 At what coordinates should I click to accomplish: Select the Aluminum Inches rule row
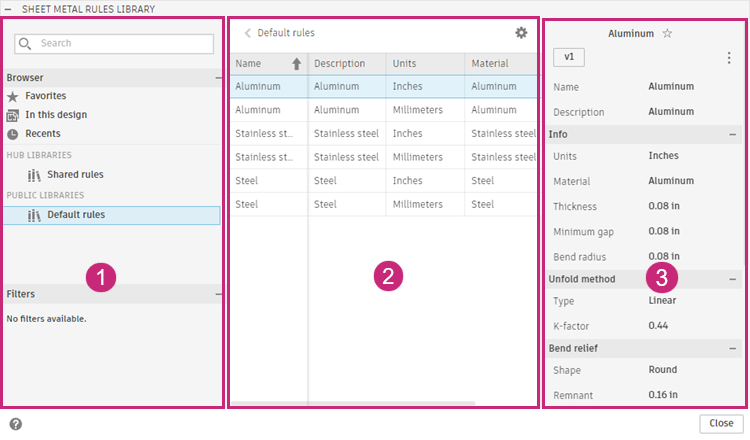coord(384,87)
